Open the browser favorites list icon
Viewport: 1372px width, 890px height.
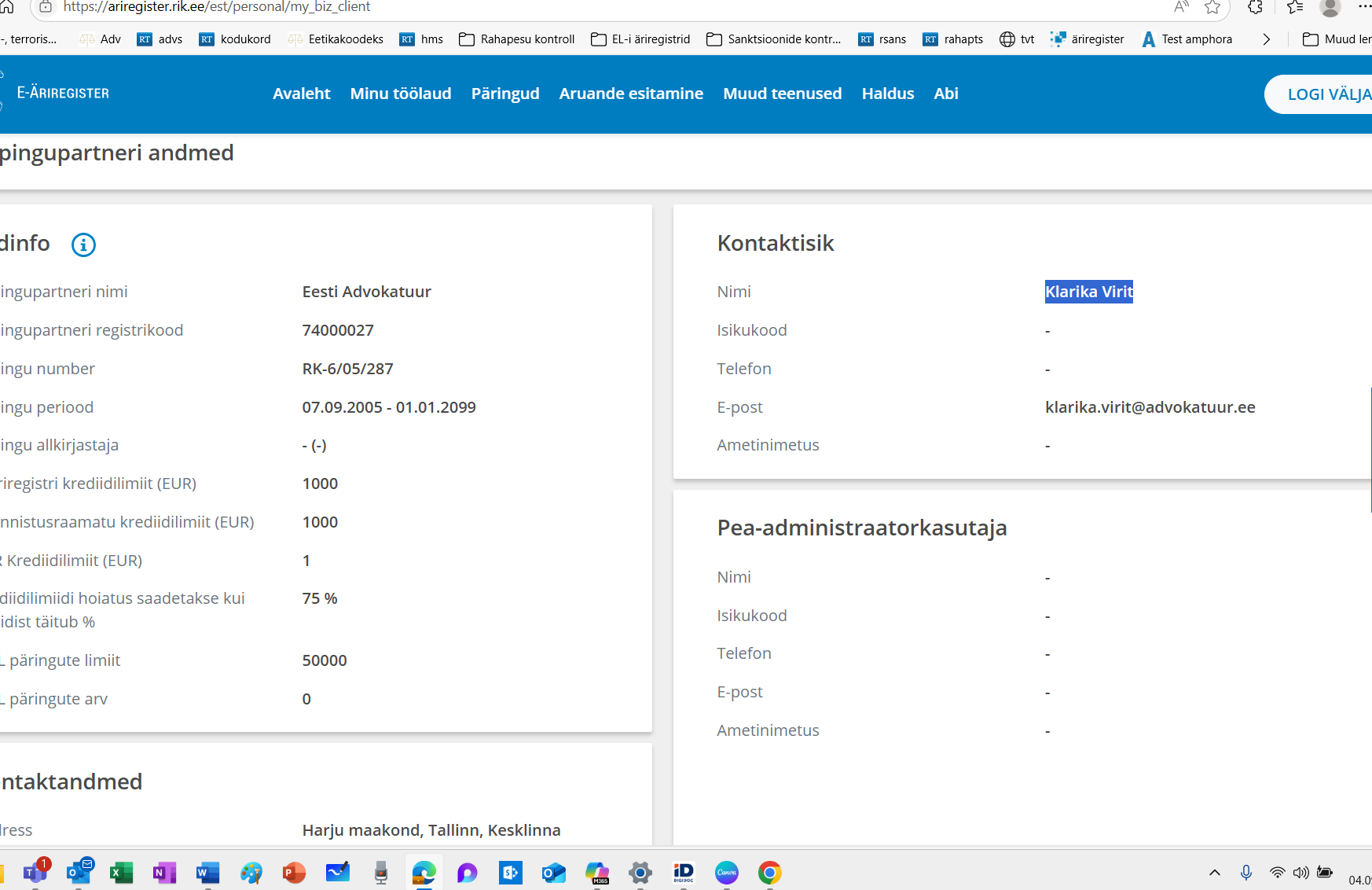tap(1295, 7)
